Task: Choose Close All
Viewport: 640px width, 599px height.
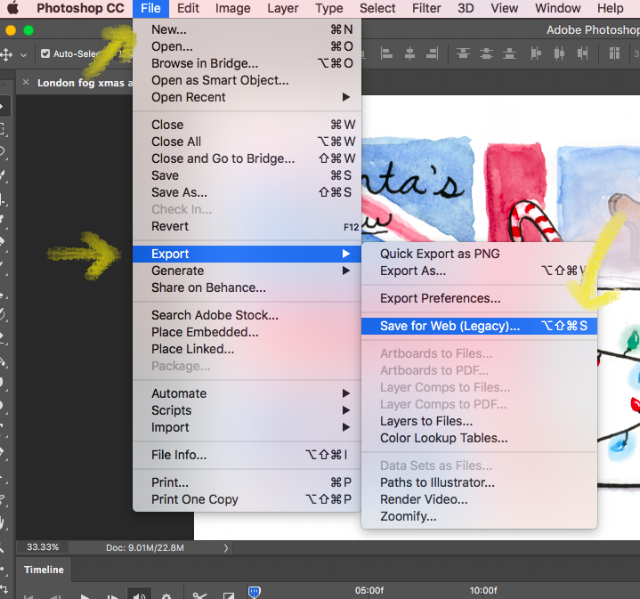Action: 247,142
